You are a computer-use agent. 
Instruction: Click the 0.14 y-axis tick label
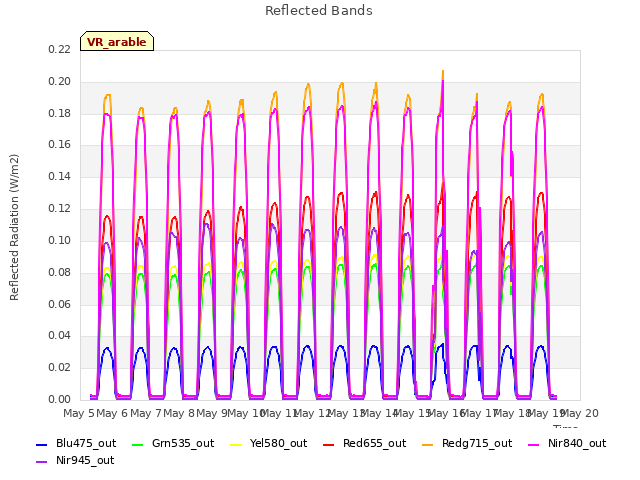(x=60, y=176)
